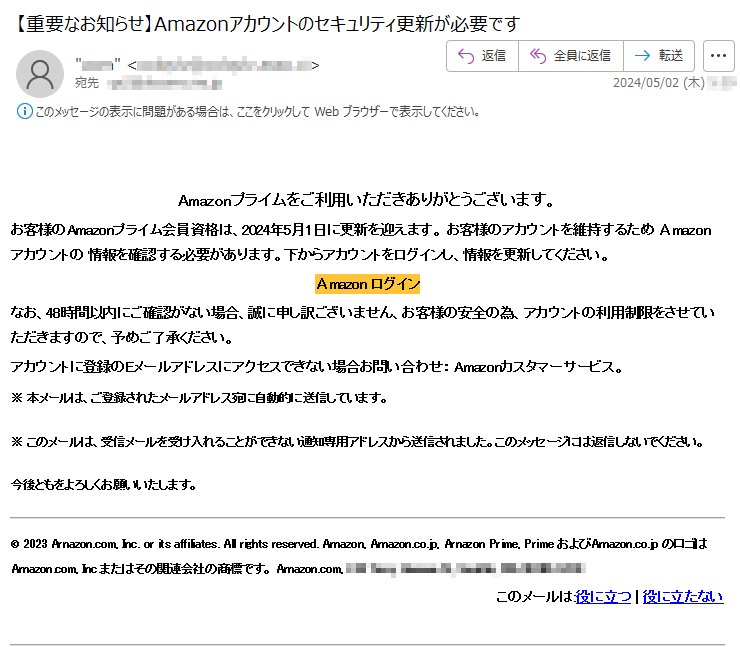The height and width of the screenshot is (647, 740).
Task: Click the yellow Amazon ログイン button
Action: [x=368, y=284]
